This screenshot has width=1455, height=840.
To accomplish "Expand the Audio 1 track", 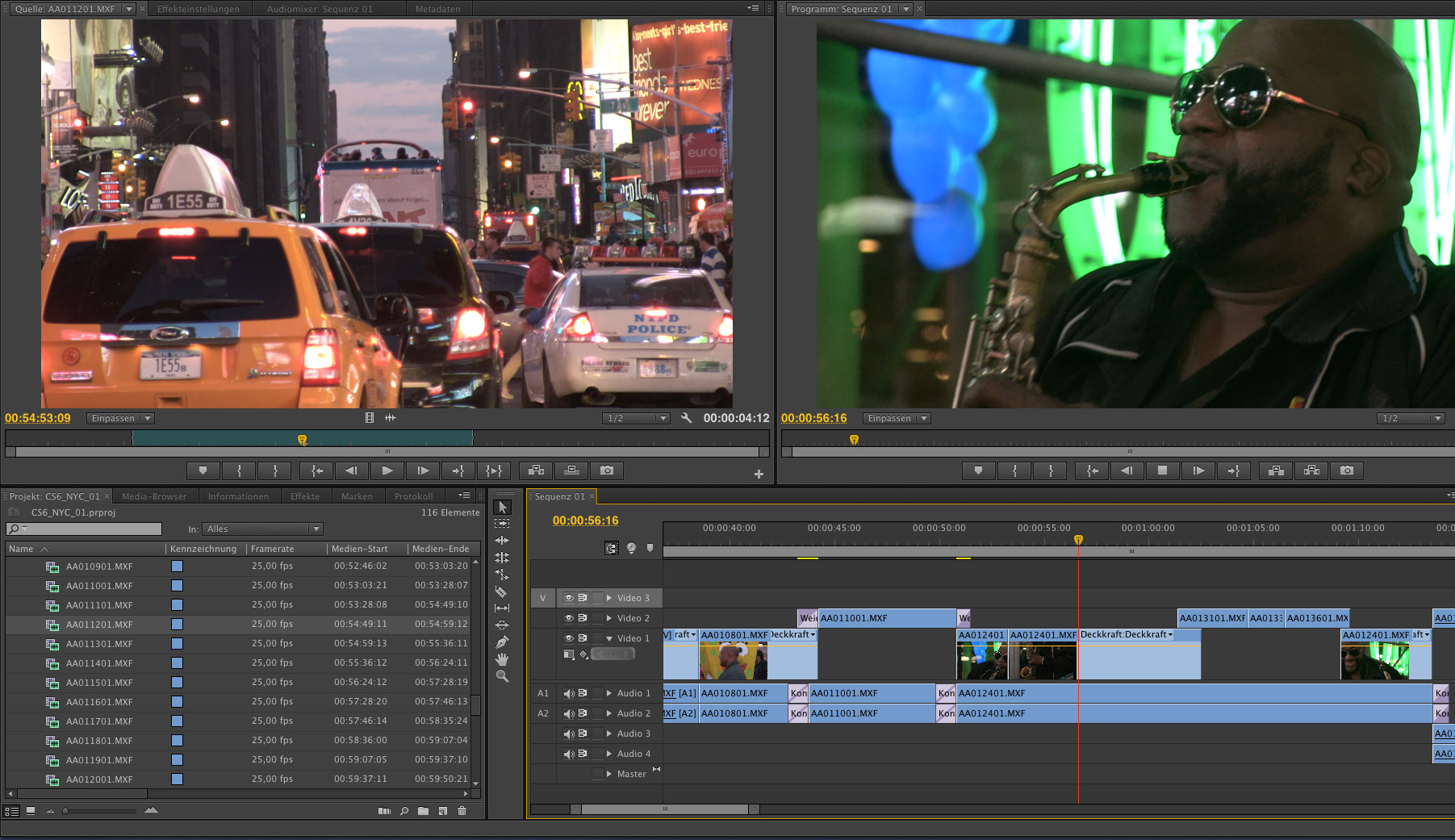I will tap(608, 693).
